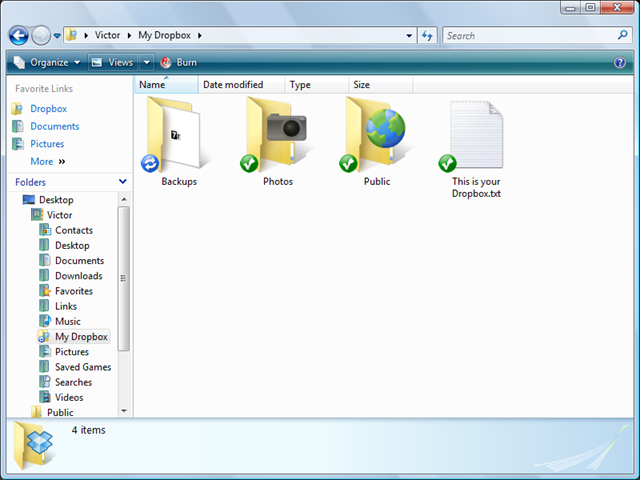Open Pictures favorite link
This screenshot has height=480, width=640.
click(47, 144)
